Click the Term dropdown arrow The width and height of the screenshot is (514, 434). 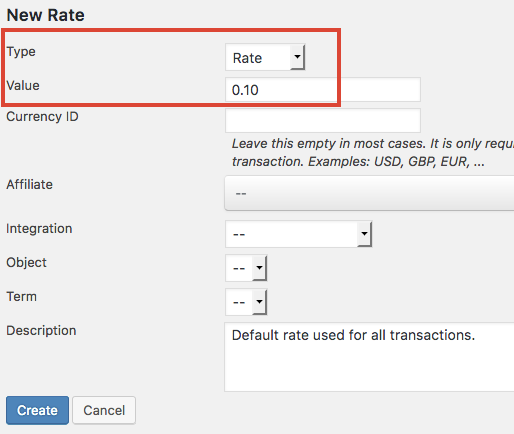click(x=259, y=302)
